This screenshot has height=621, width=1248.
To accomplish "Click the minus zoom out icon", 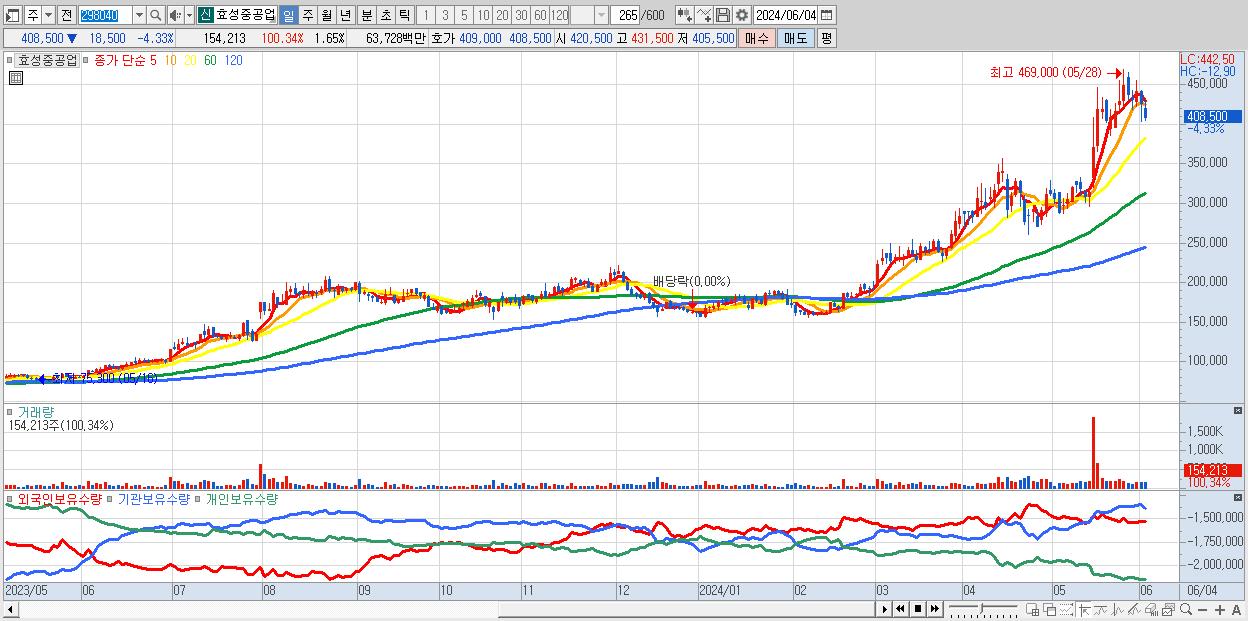I will [1203, 610].
